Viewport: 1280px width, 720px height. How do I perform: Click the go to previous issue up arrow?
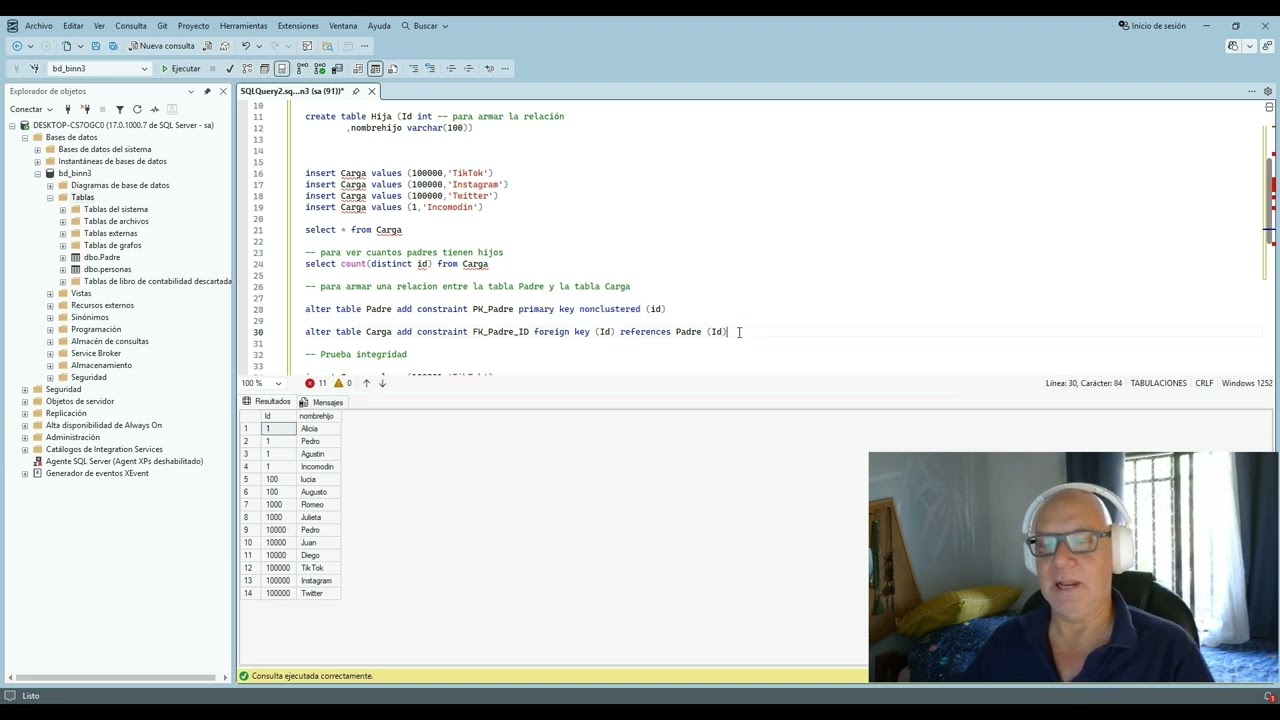pos(366,383)
